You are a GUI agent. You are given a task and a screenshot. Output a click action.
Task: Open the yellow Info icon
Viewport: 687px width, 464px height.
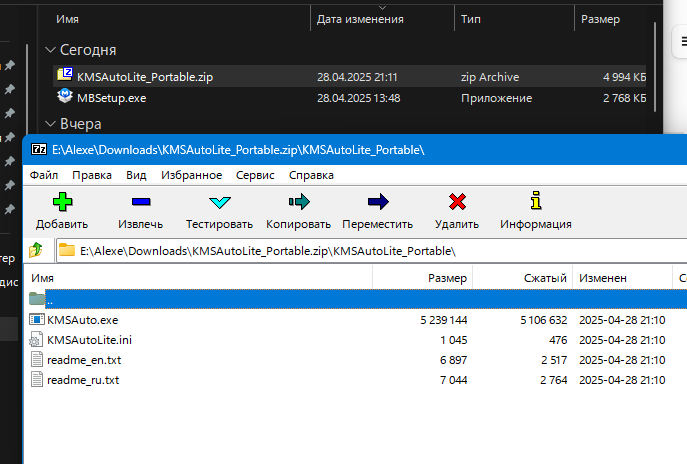click(536, 203)
